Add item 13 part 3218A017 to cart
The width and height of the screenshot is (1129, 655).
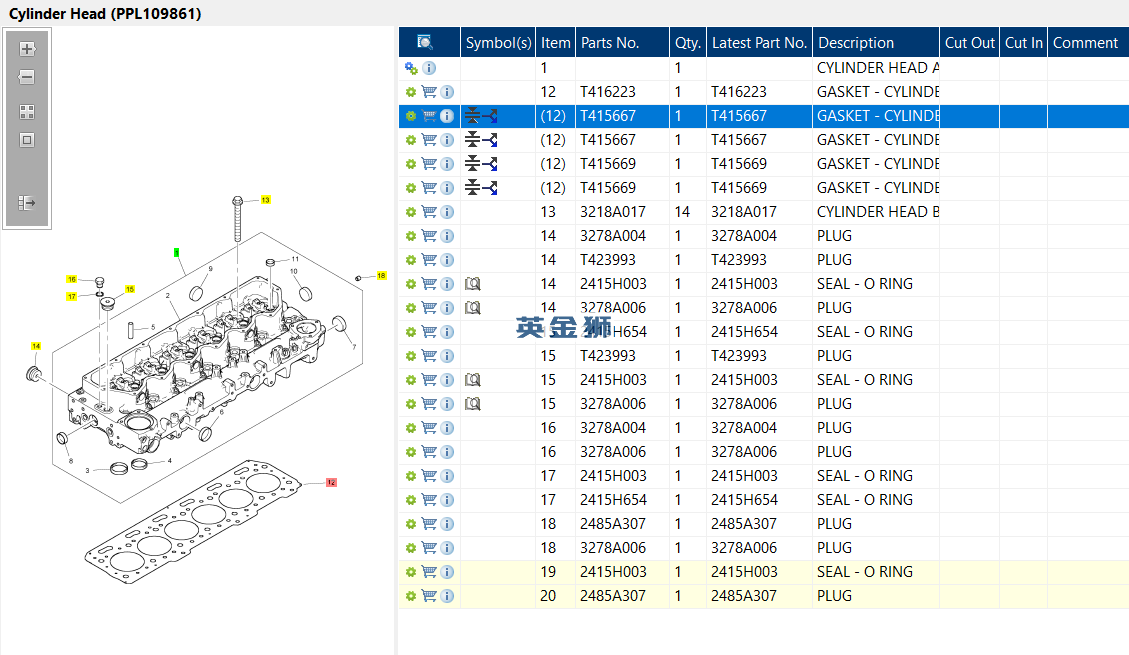pyautogui.click(x=429, y=212)
